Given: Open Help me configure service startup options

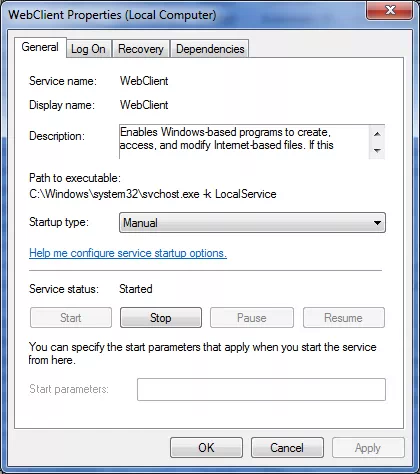Looking at the screenshot, I should point(128,253).
